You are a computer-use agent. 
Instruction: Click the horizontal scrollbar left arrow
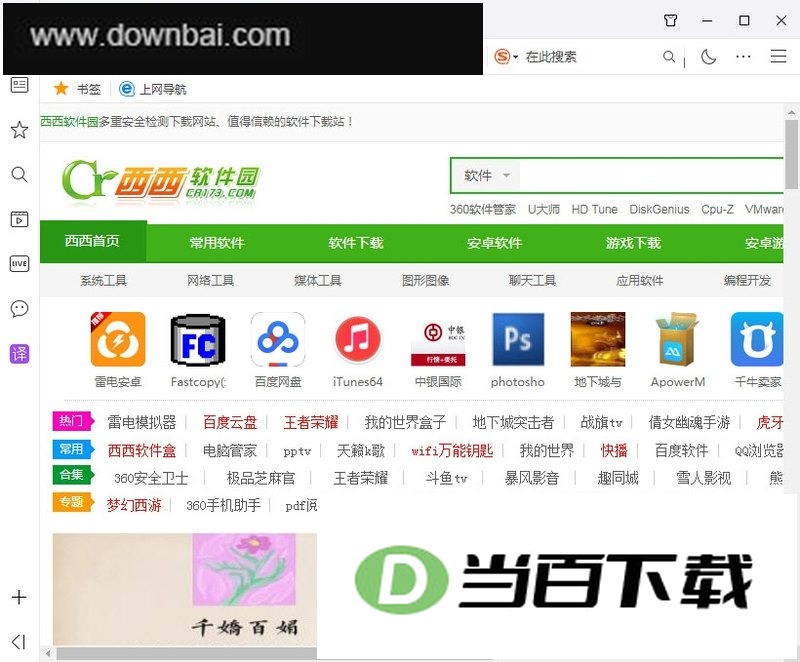[47, 653]
